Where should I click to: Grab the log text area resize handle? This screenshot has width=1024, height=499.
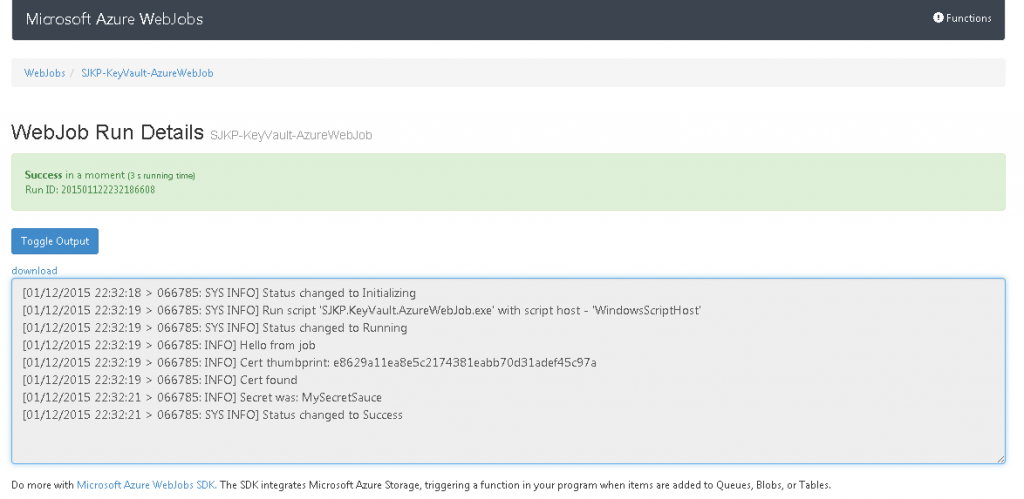[x=1000, y=459]
